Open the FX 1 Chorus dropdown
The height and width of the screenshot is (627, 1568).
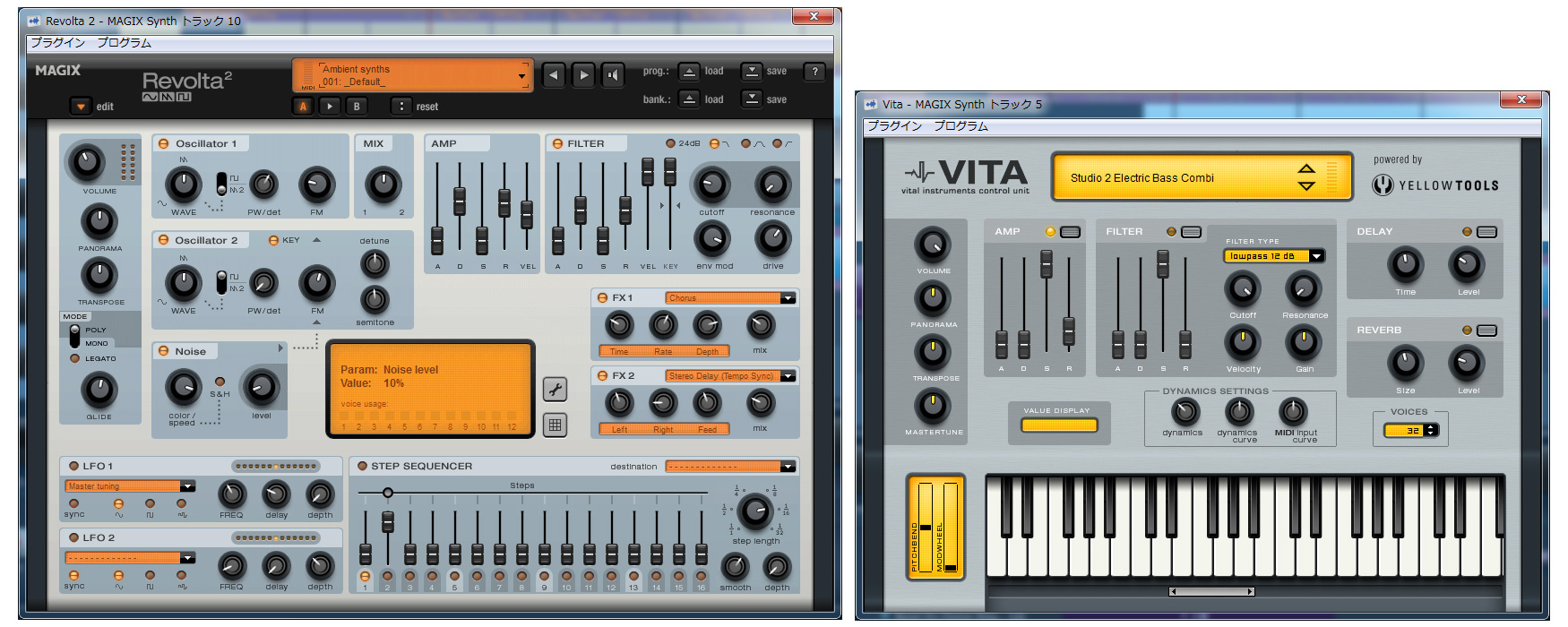[x=788, y=298]
